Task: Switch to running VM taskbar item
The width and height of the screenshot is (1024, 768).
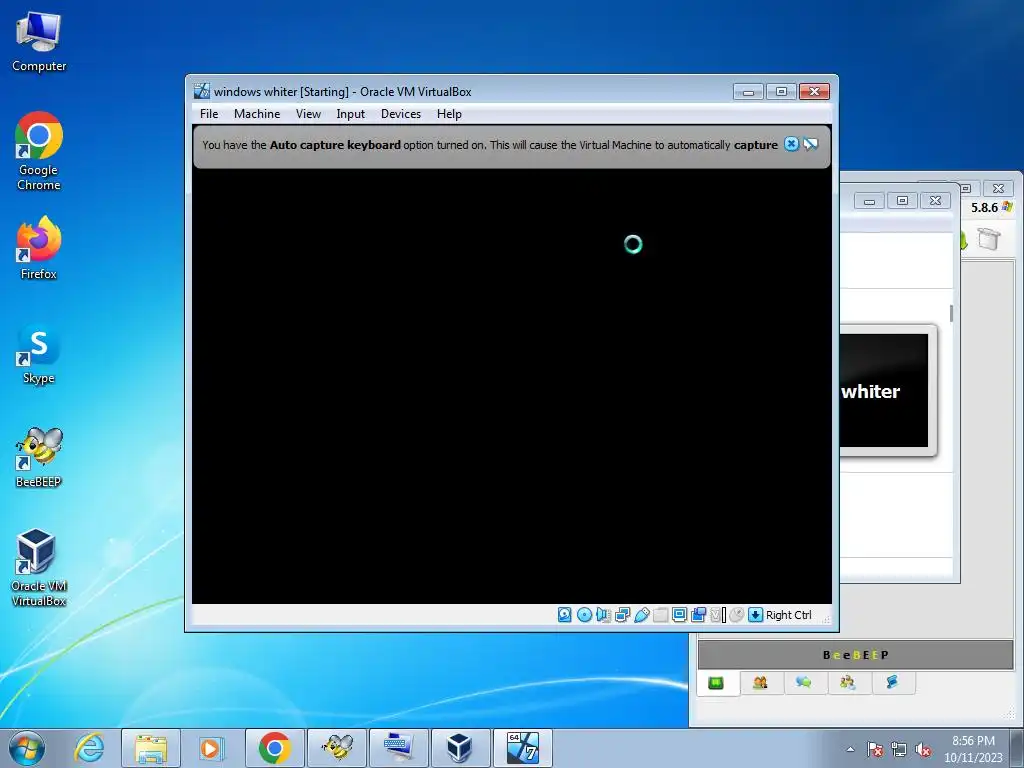Action: 522,748
